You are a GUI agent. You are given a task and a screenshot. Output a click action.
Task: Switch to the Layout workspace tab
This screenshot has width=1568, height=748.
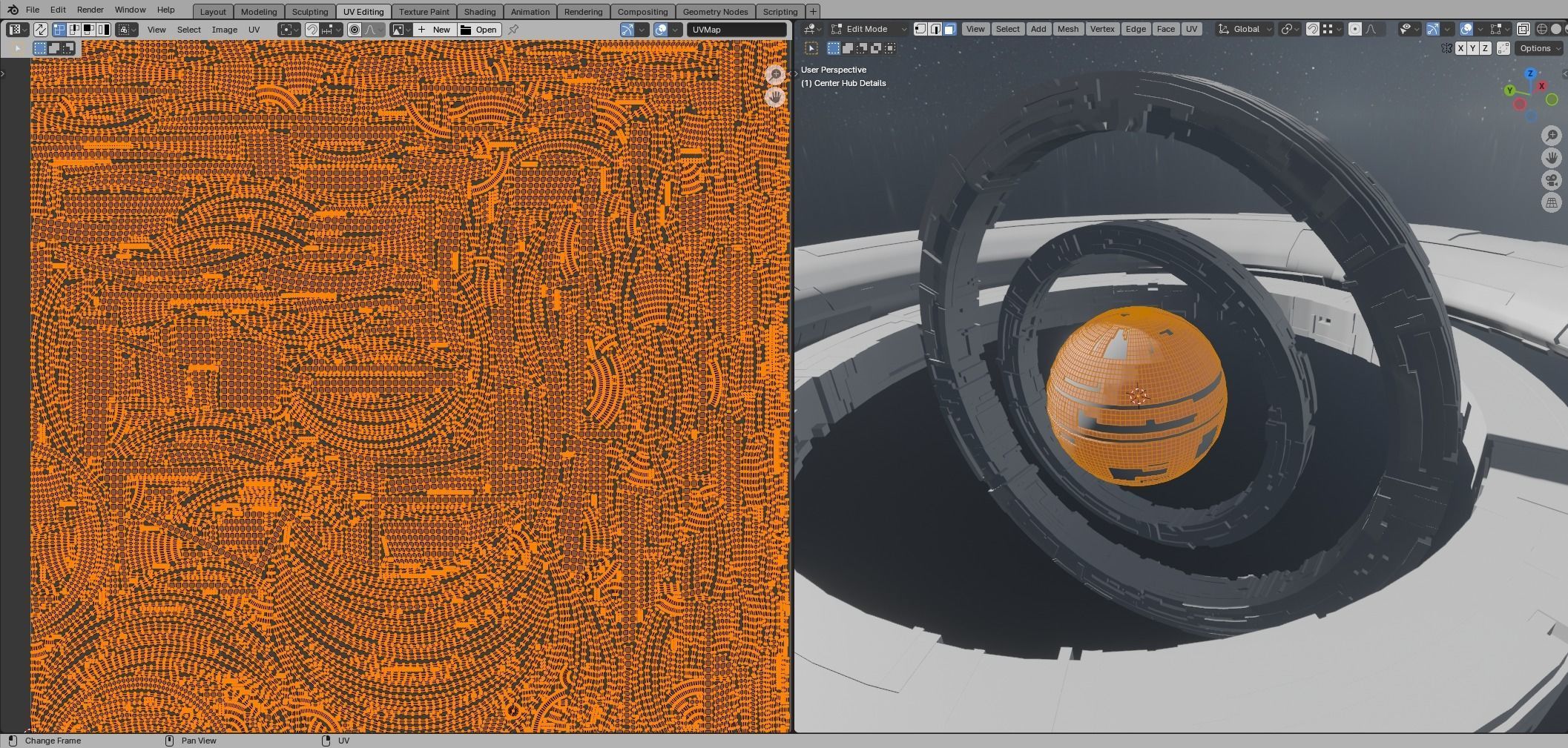click(x=213, y=12)
